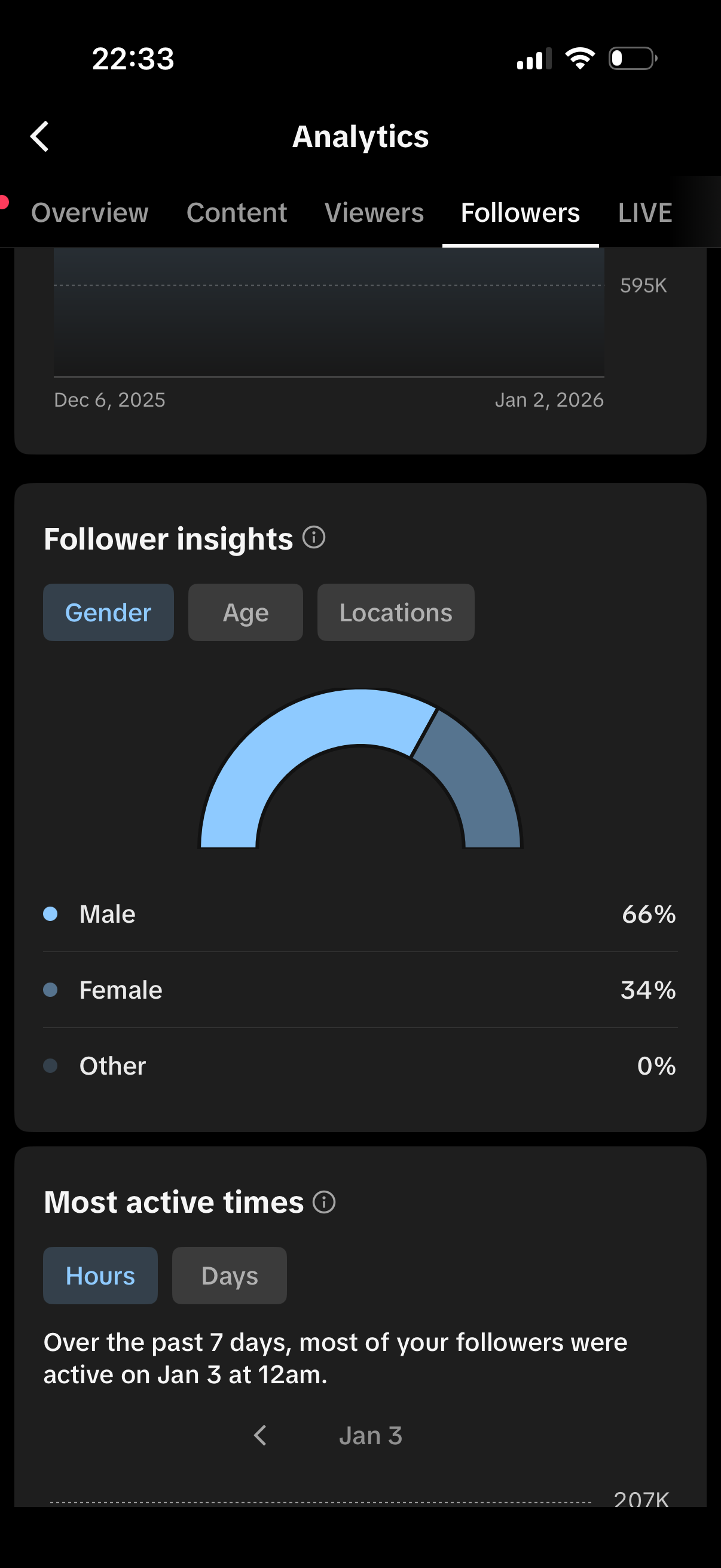Tap Most active times info icon

323,1202
